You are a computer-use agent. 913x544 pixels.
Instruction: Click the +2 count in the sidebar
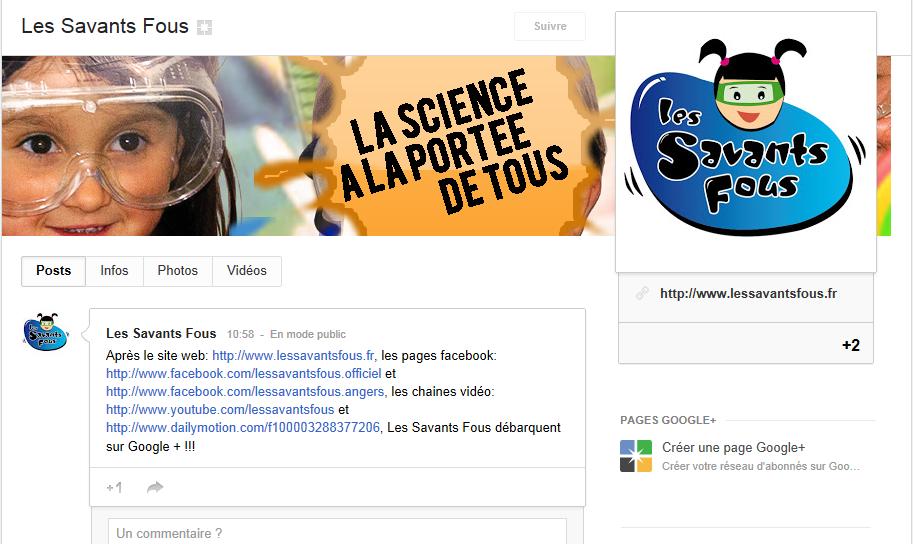point(851,345)
